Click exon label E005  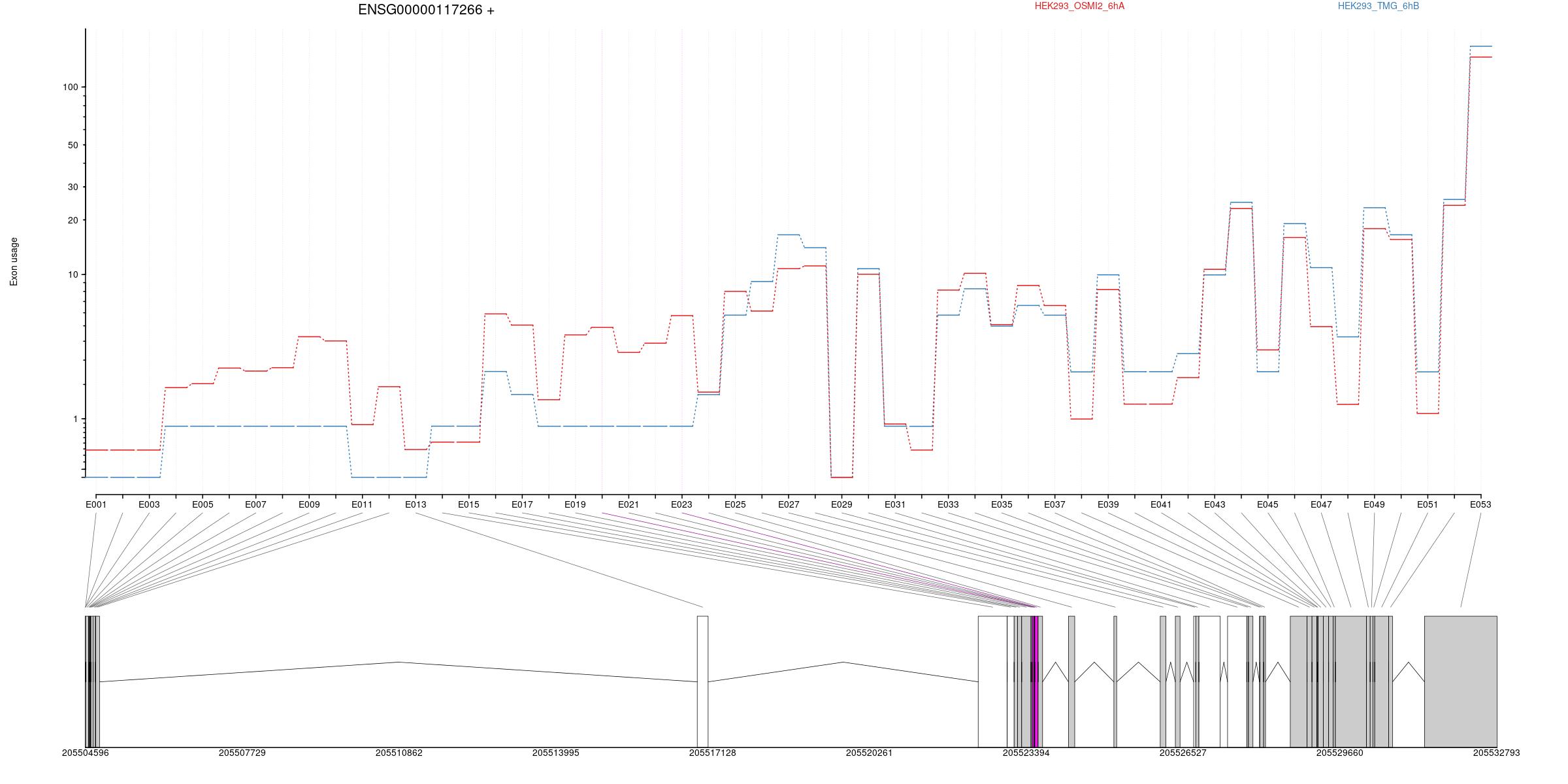203,504
